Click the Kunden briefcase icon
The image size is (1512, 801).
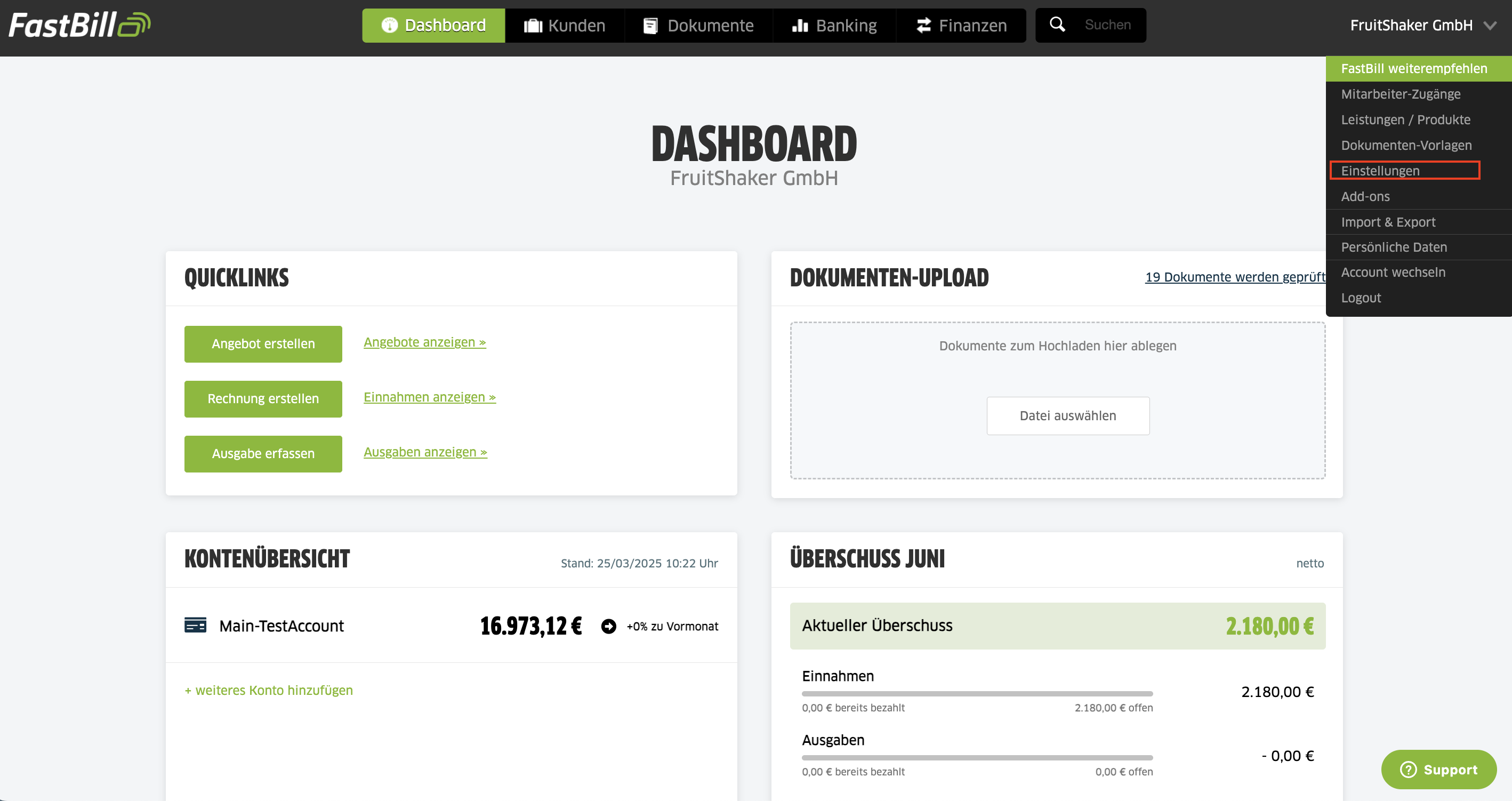pyautogui.click(x=533, y=25)
